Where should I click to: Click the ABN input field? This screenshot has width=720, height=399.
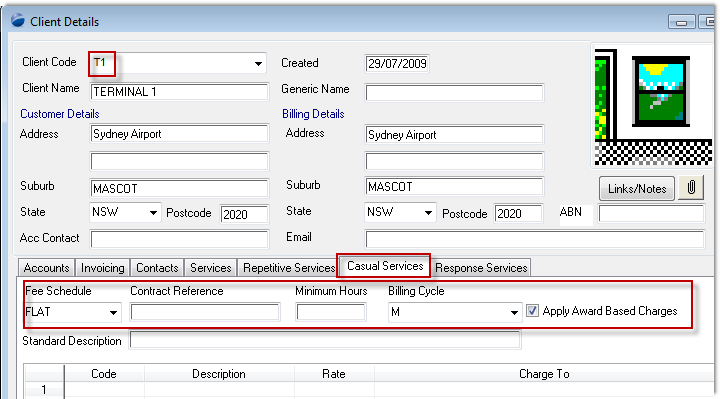tap(651, 214)
